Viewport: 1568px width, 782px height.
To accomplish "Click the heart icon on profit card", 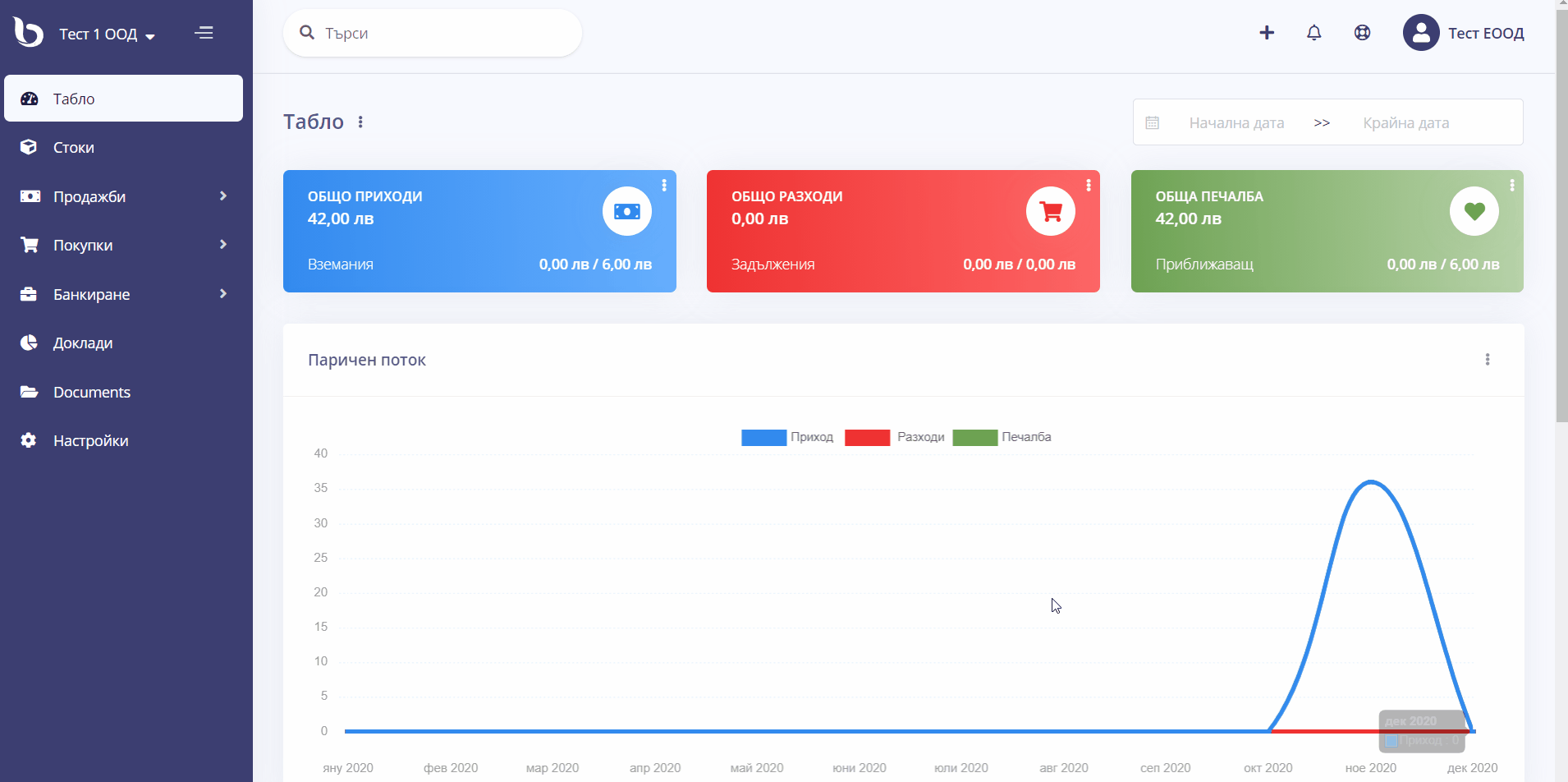I will [1474, 211].
